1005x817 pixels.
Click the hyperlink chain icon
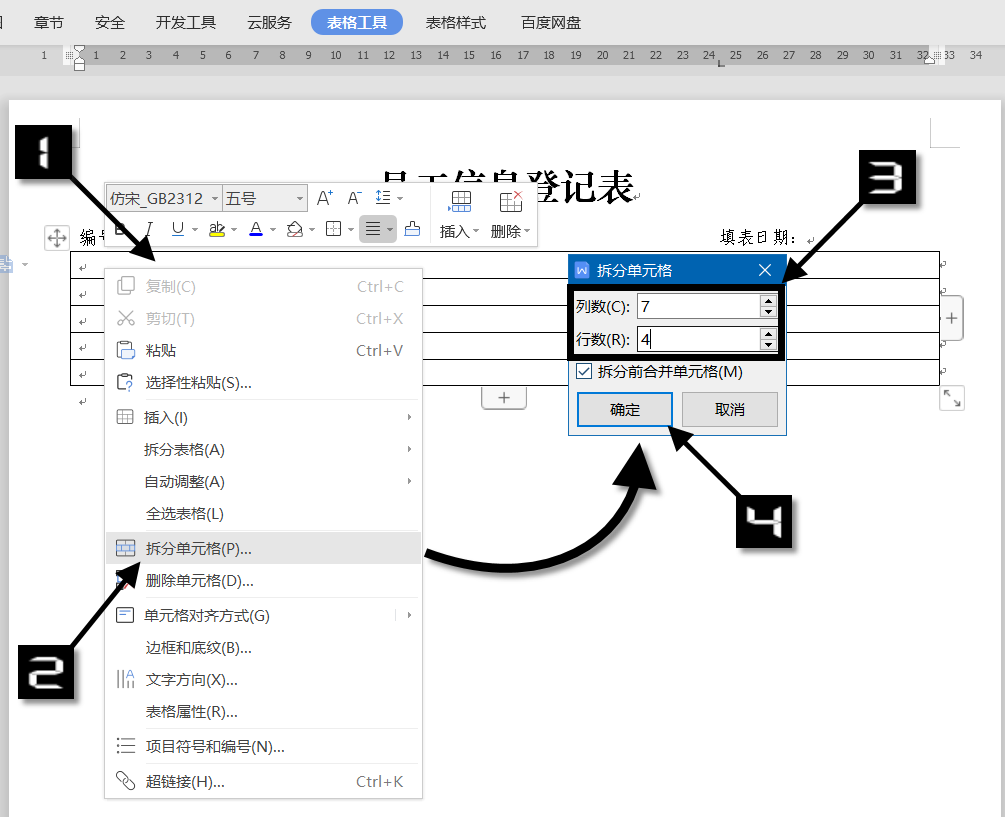tap(126, 780)
